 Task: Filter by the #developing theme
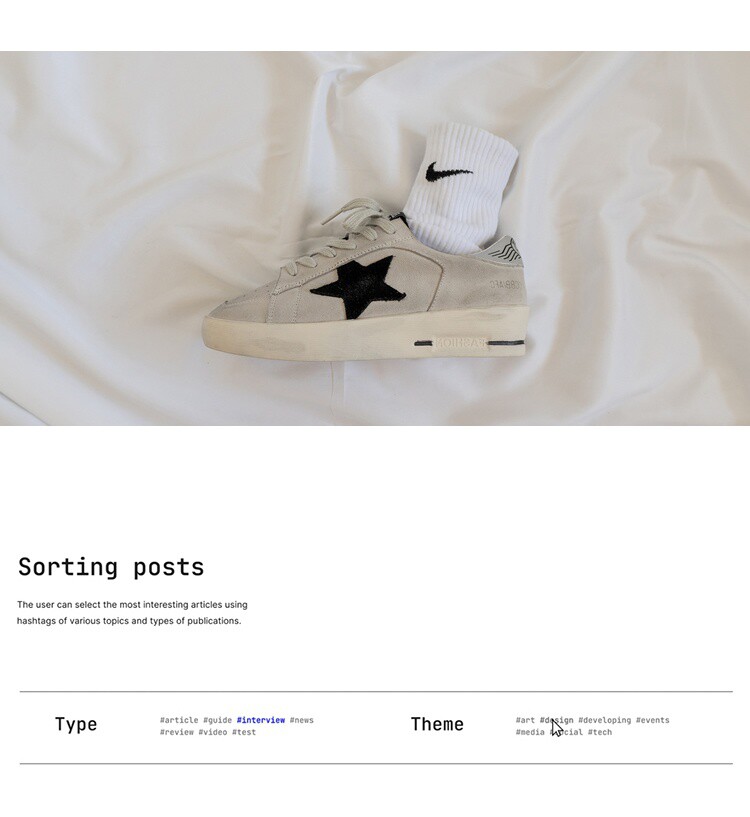tap(605, 720)
